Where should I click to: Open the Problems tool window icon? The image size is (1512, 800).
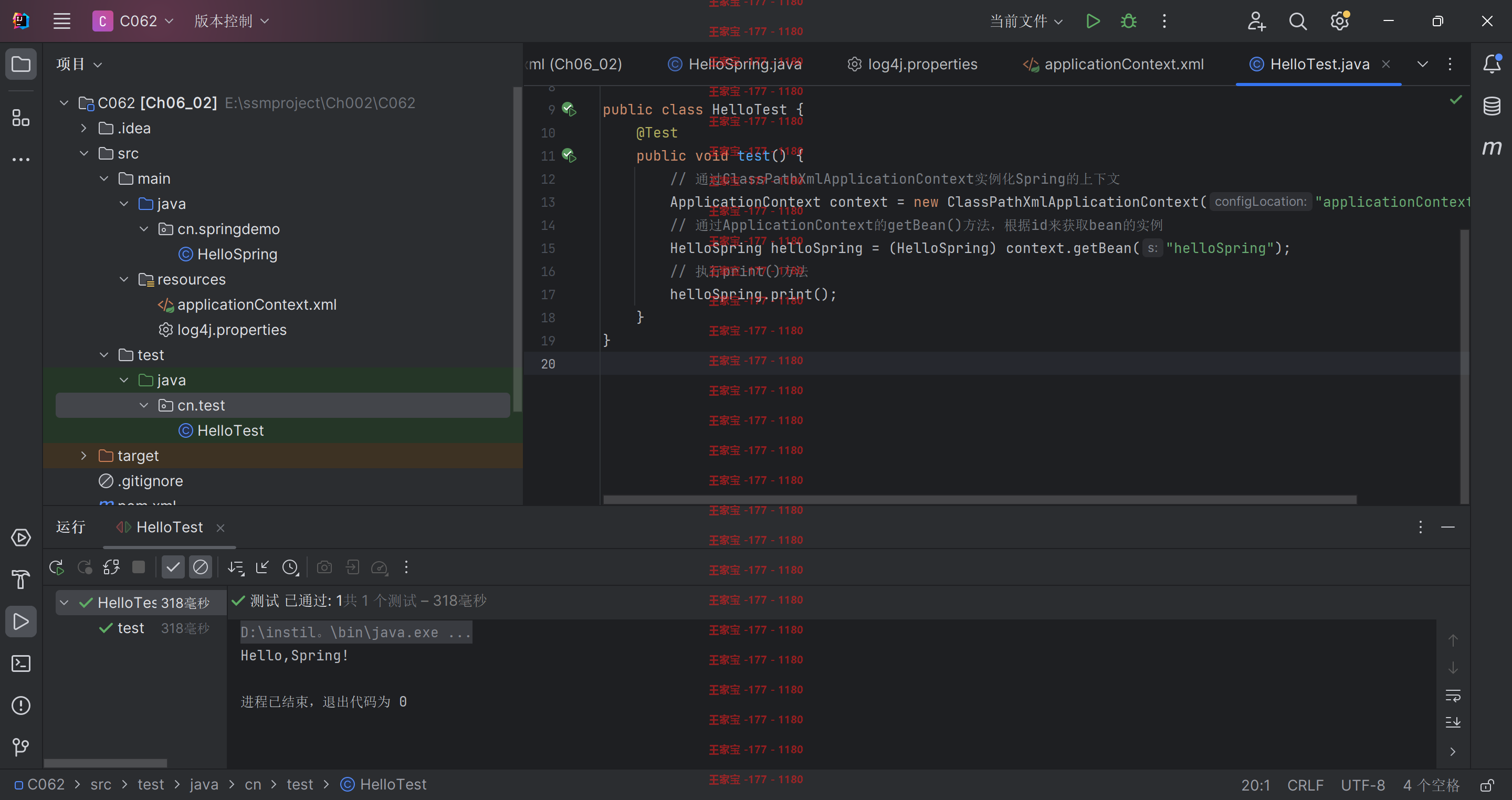tap(21, 706)
